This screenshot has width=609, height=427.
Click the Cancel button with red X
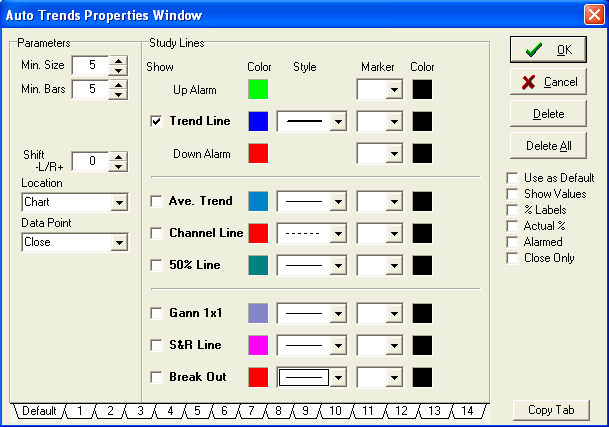549,81
